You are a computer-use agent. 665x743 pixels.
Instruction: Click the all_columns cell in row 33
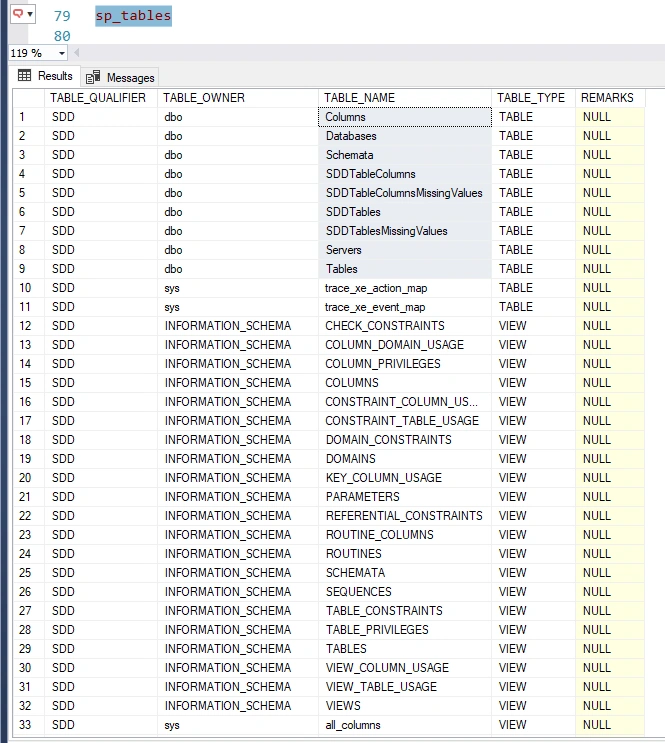(405, 725)
